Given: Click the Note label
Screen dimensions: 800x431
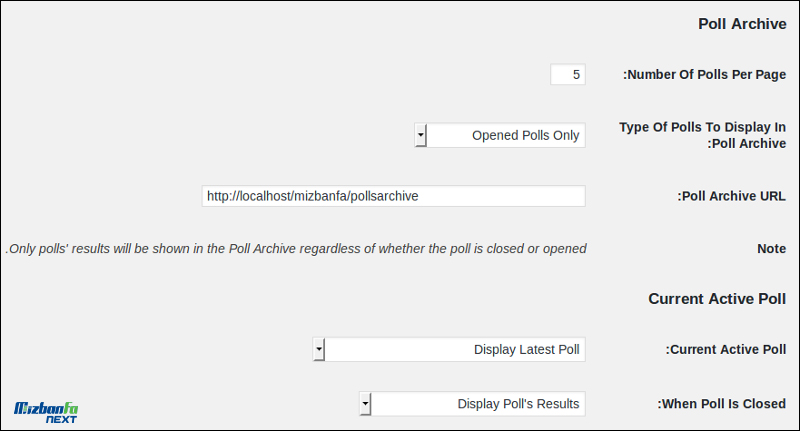Looking at the screenshot, I should pyautogui.click(x=771, y=248).
